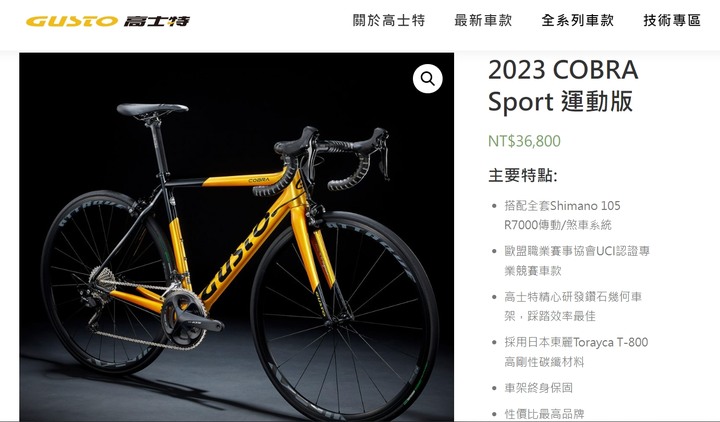Click the GUSTO yellow logo
The width and height of the screenshot is (720, 422).
pos(72,21)
